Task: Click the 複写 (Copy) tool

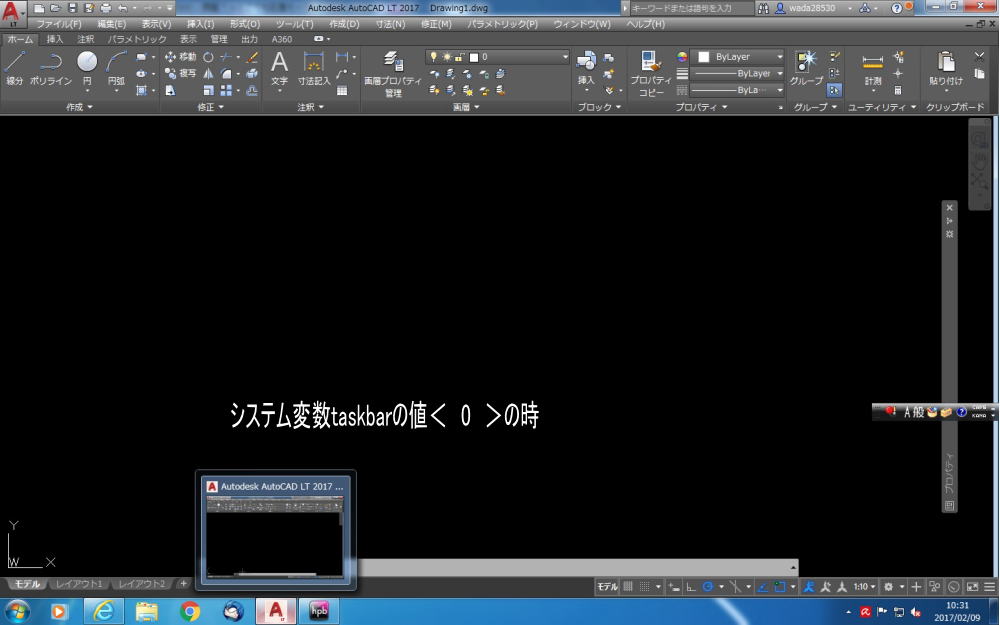Action: [x=180, y=73]
